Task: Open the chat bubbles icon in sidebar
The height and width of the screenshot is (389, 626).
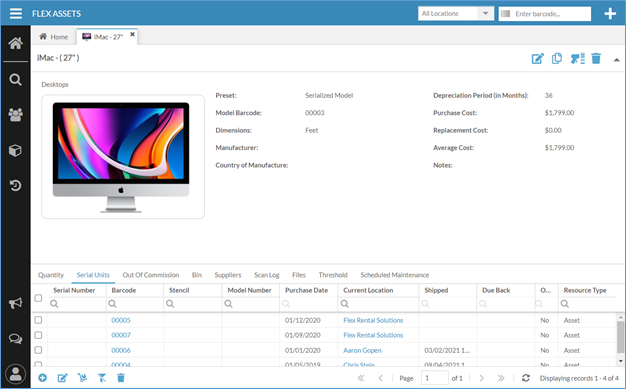Action: pos(16,339)
